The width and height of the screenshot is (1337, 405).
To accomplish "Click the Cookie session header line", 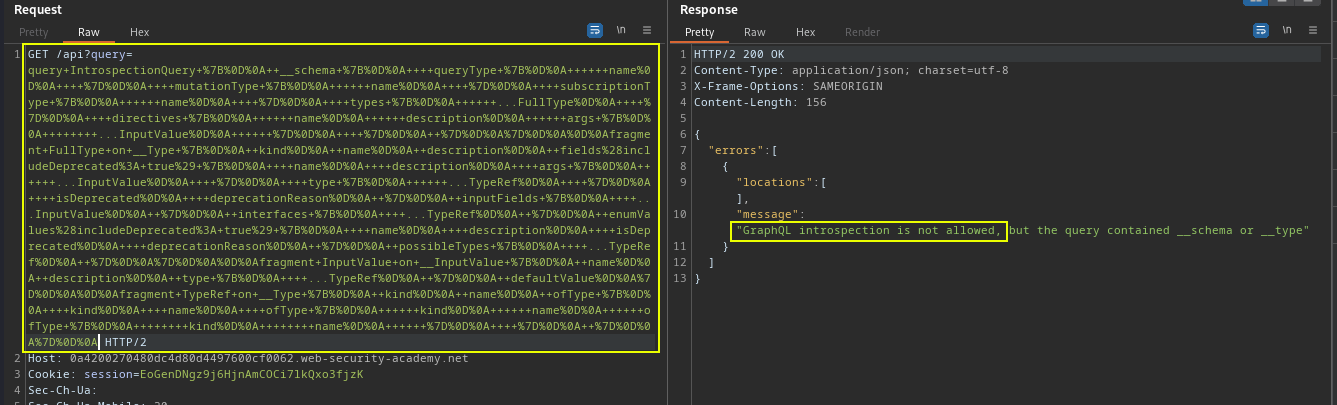I will coord(196,374).
